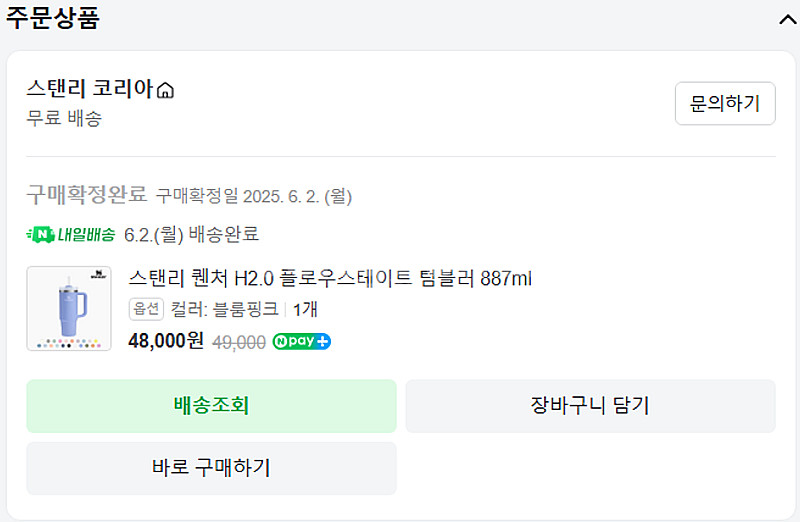Collapse the 주문상품 section chevron
Viewport: 800px width, 522px height.
point(787,18)
